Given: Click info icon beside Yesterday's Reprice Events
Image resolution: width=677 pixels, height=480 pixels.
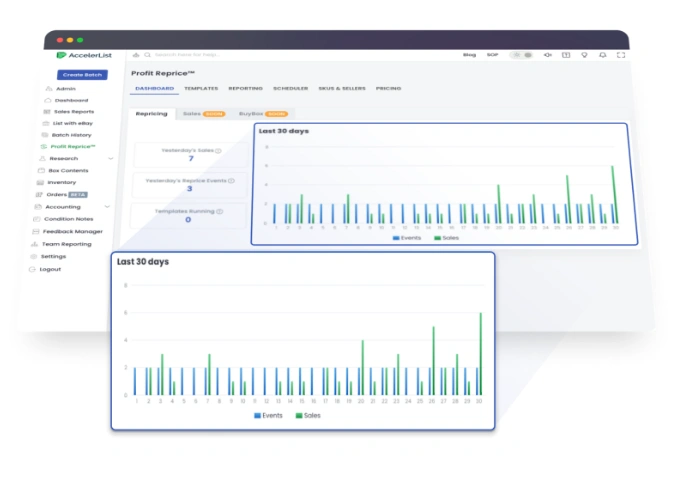Looking at the screenshot, I should [x=231, y=181].
